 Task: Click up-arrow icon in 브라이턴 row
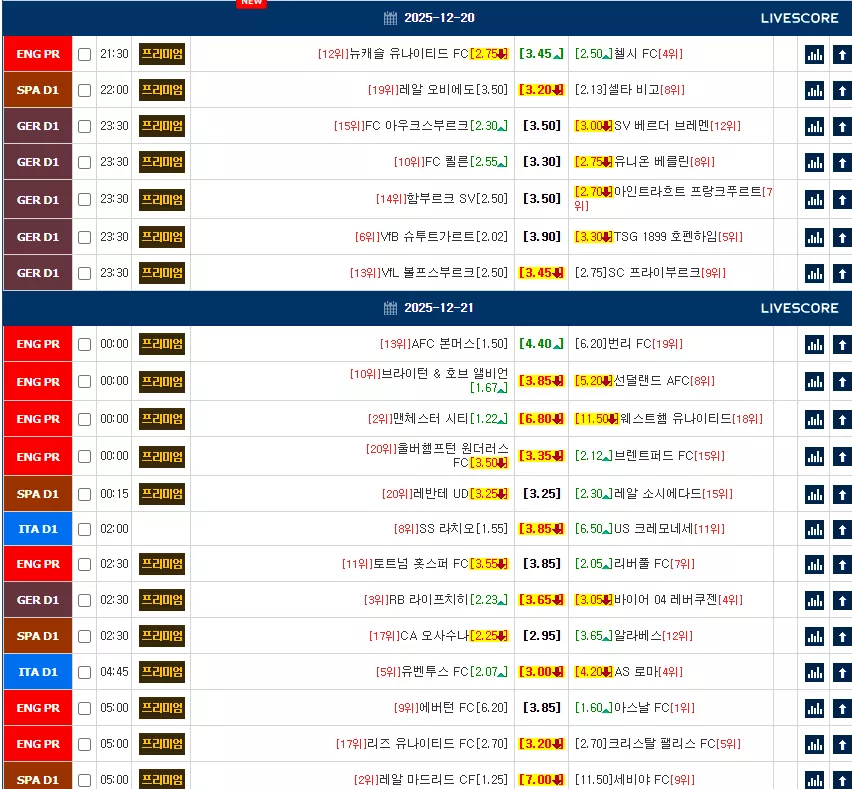click(842, 381)
